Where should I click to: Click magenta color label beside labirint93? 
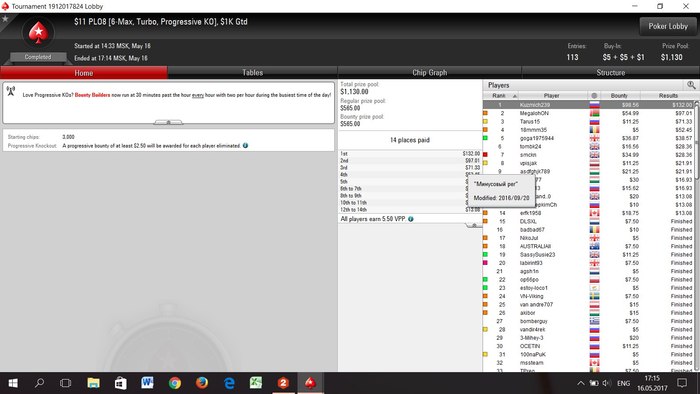coord(485,263)
